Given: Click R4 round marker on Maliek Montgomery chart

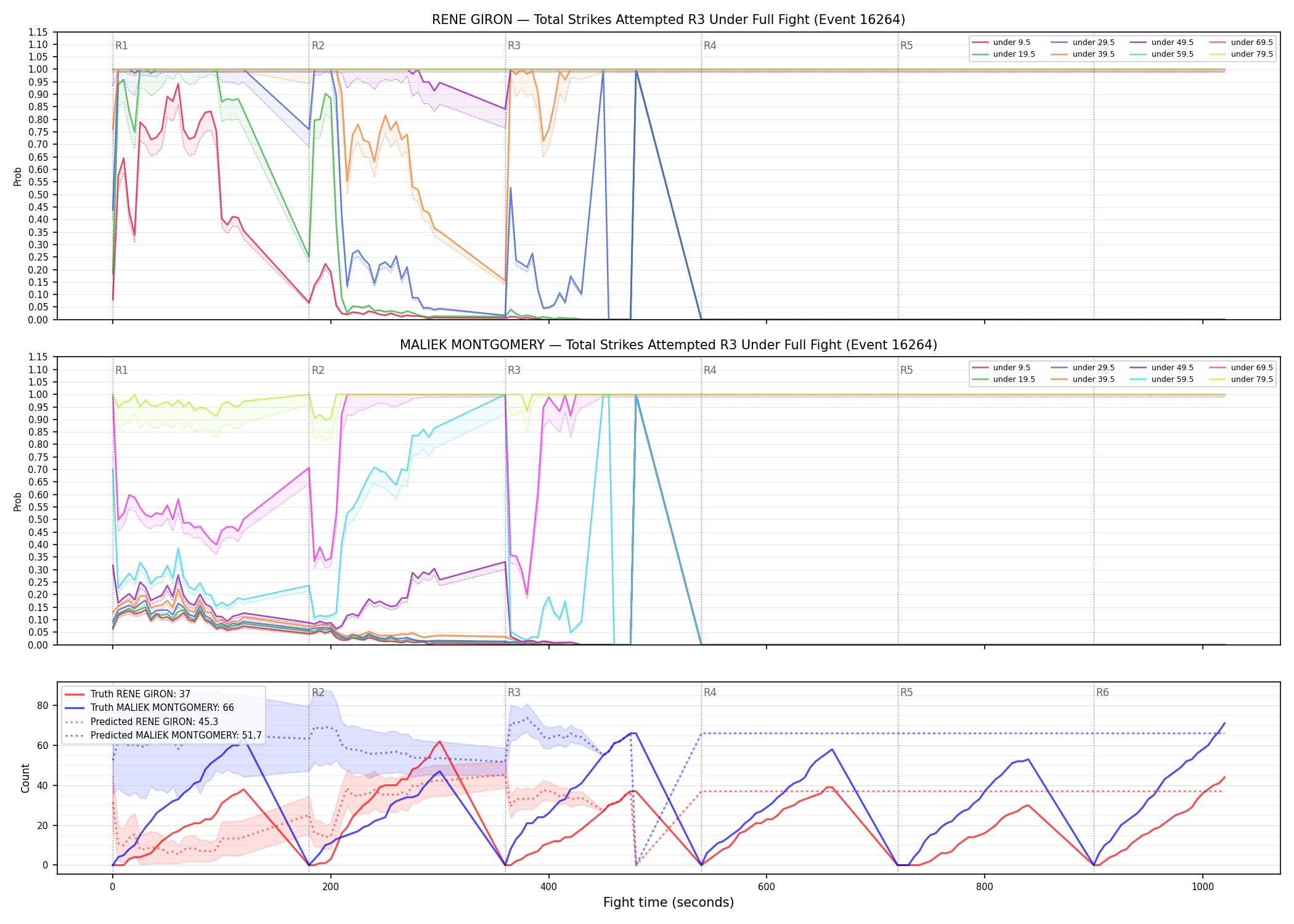Looking at the screenshot, I should pos(710,370).
